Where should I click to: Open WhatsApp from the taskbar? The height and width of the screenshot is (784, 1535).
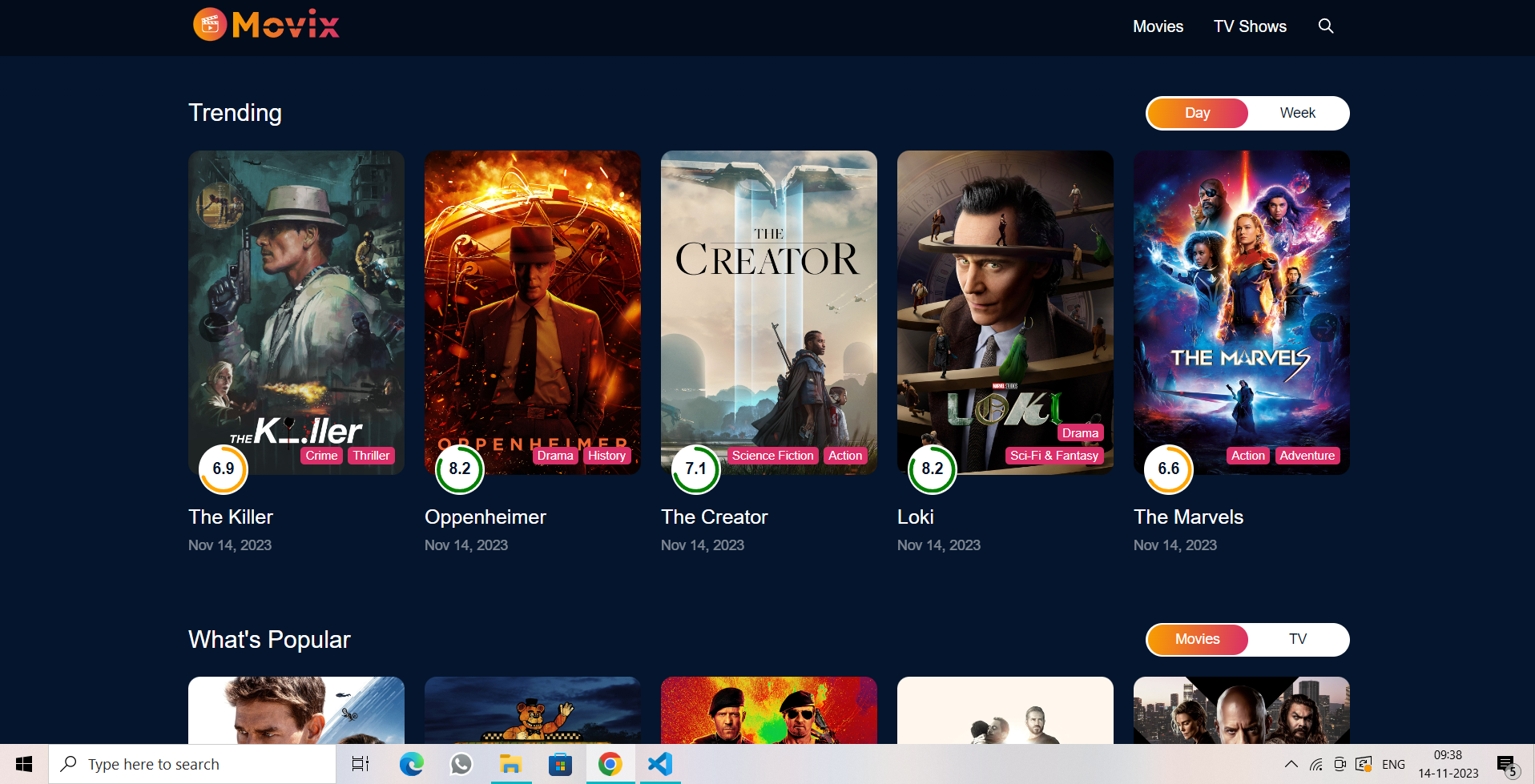tap(461, 765)
